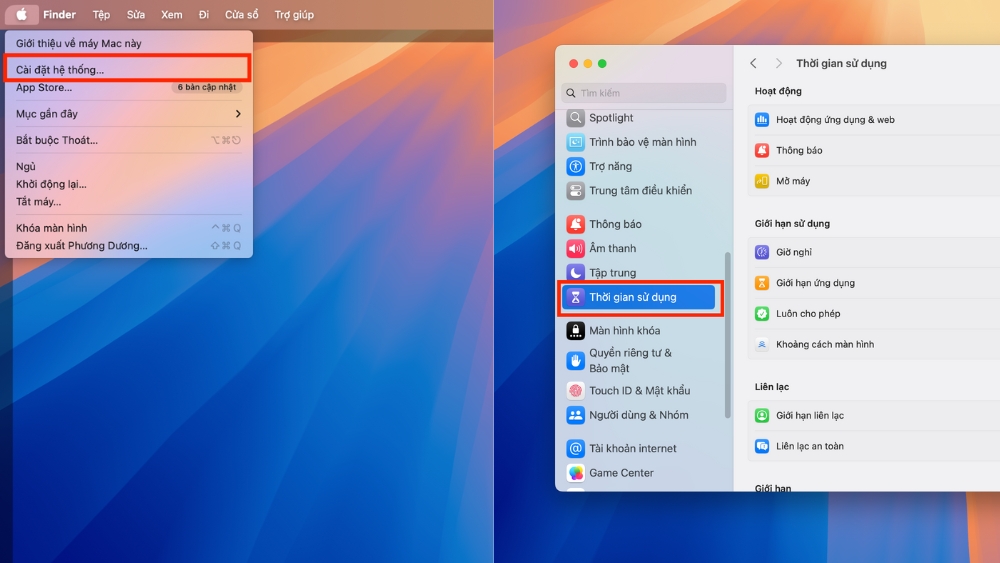Expand the Mục gần đây submenu arrow

coord(238,113)
